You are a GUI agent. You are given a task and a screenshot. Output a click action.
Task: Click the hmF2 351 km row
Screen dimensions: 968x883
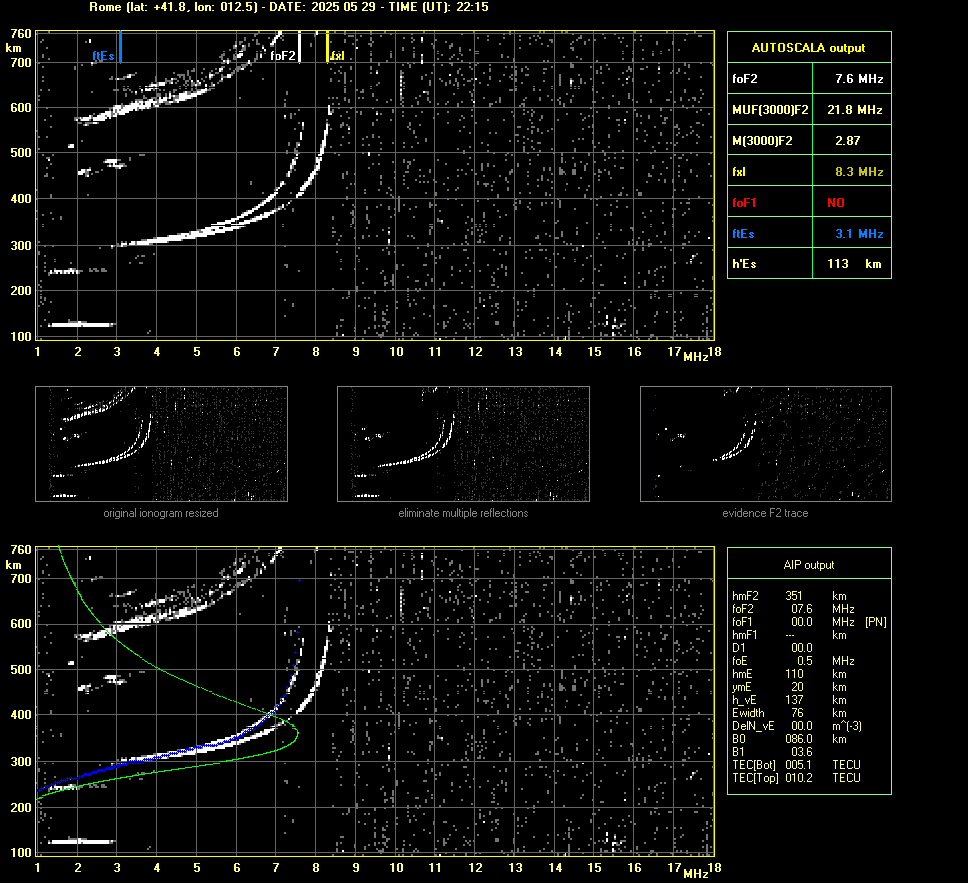coord(789,596)
